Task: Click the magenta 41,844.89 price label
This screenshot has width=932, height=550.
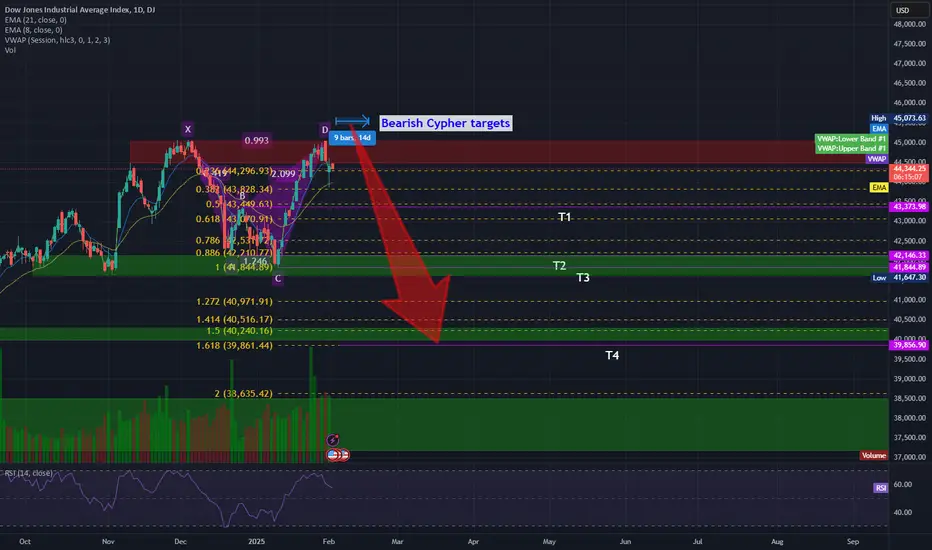Action: 909,267
